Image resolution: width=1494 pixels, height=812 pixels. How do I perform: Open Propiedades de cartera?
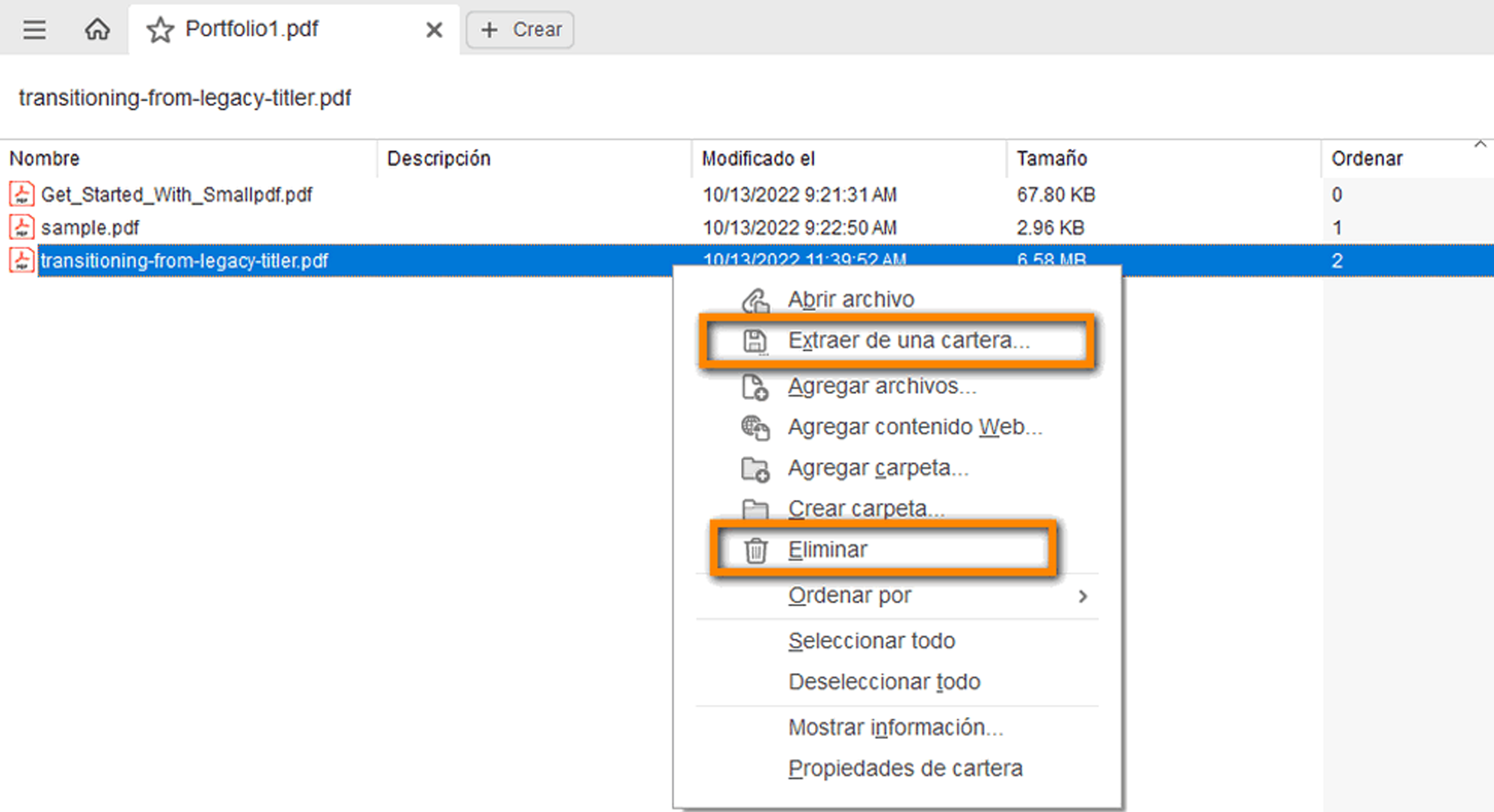coord(905,769)
